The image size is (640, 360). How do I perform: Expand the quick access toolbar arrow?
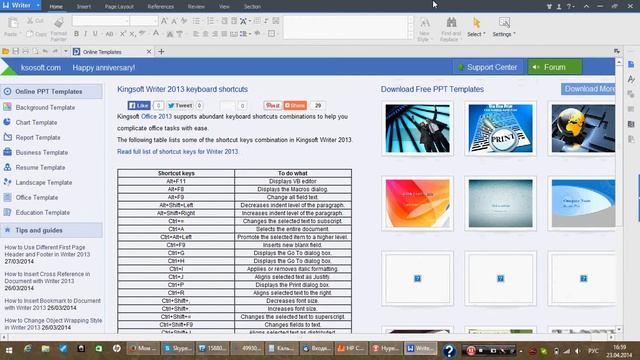pyautogui.click(x=65, y=51)
